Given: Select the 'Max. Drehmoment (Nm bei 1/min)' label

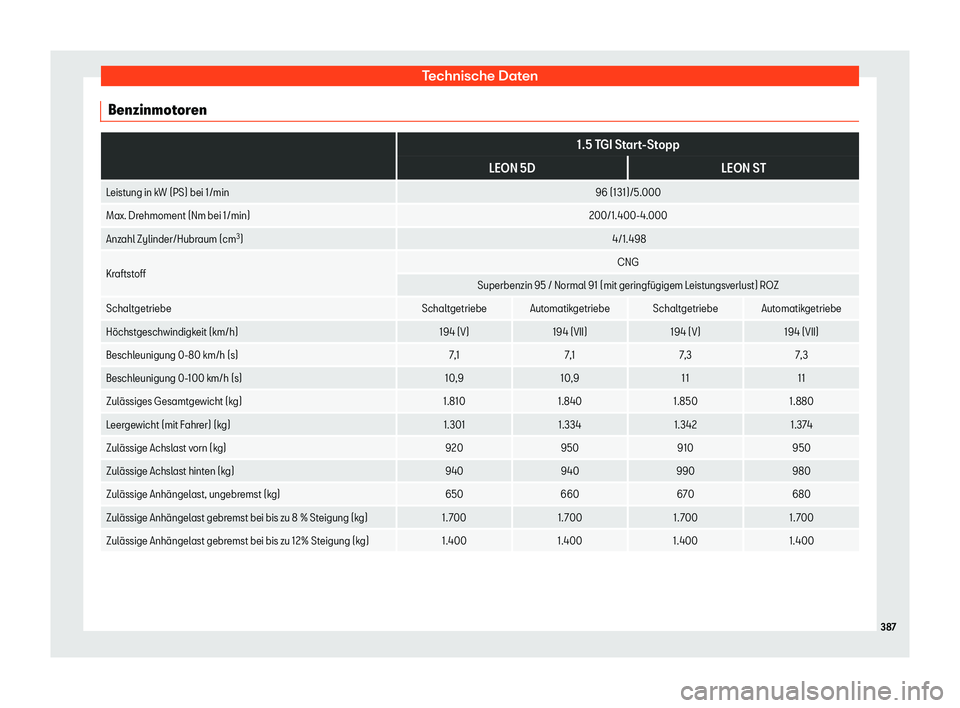Looking at the screenshot, I should (x=178, y=216).
